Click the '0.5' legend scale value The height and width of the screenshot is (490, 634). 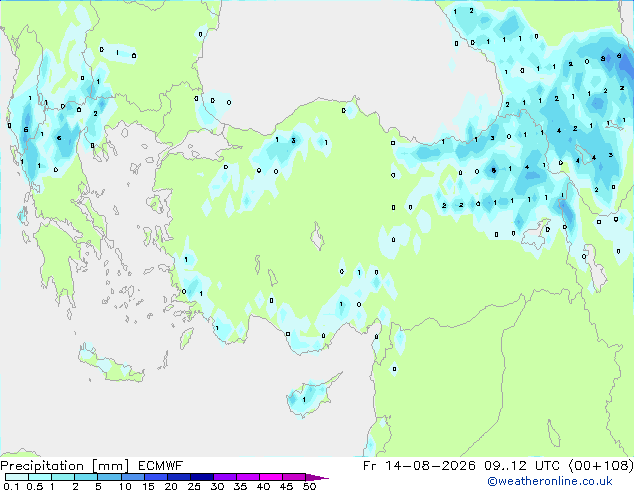pos(35,486)
